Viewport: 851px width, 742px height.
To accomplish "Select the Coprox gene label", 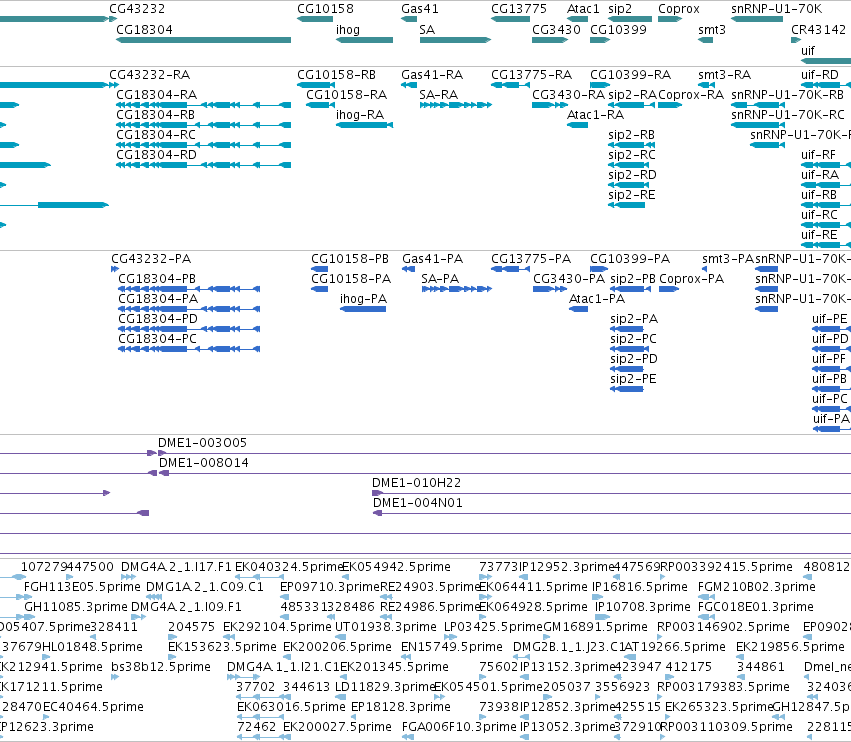I will tap(679, 9).
